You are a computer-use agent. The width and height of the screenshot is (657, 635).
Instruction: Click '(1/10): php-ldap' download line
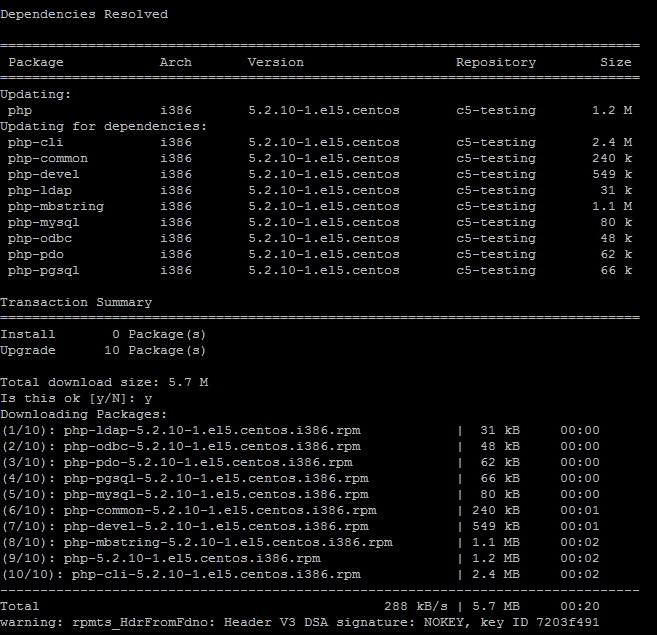click(300, 430)
